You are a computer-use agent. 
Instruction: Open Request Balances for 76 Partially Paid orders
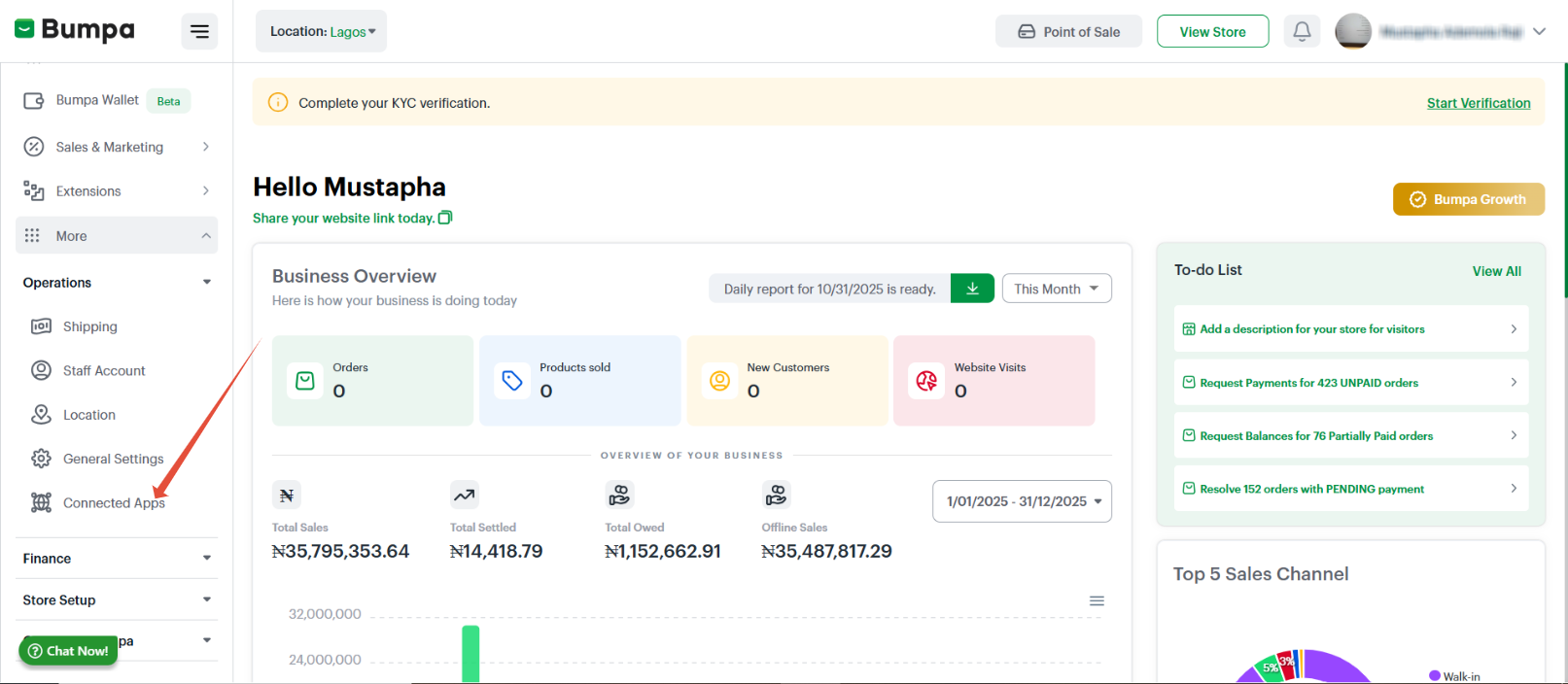1351,435
